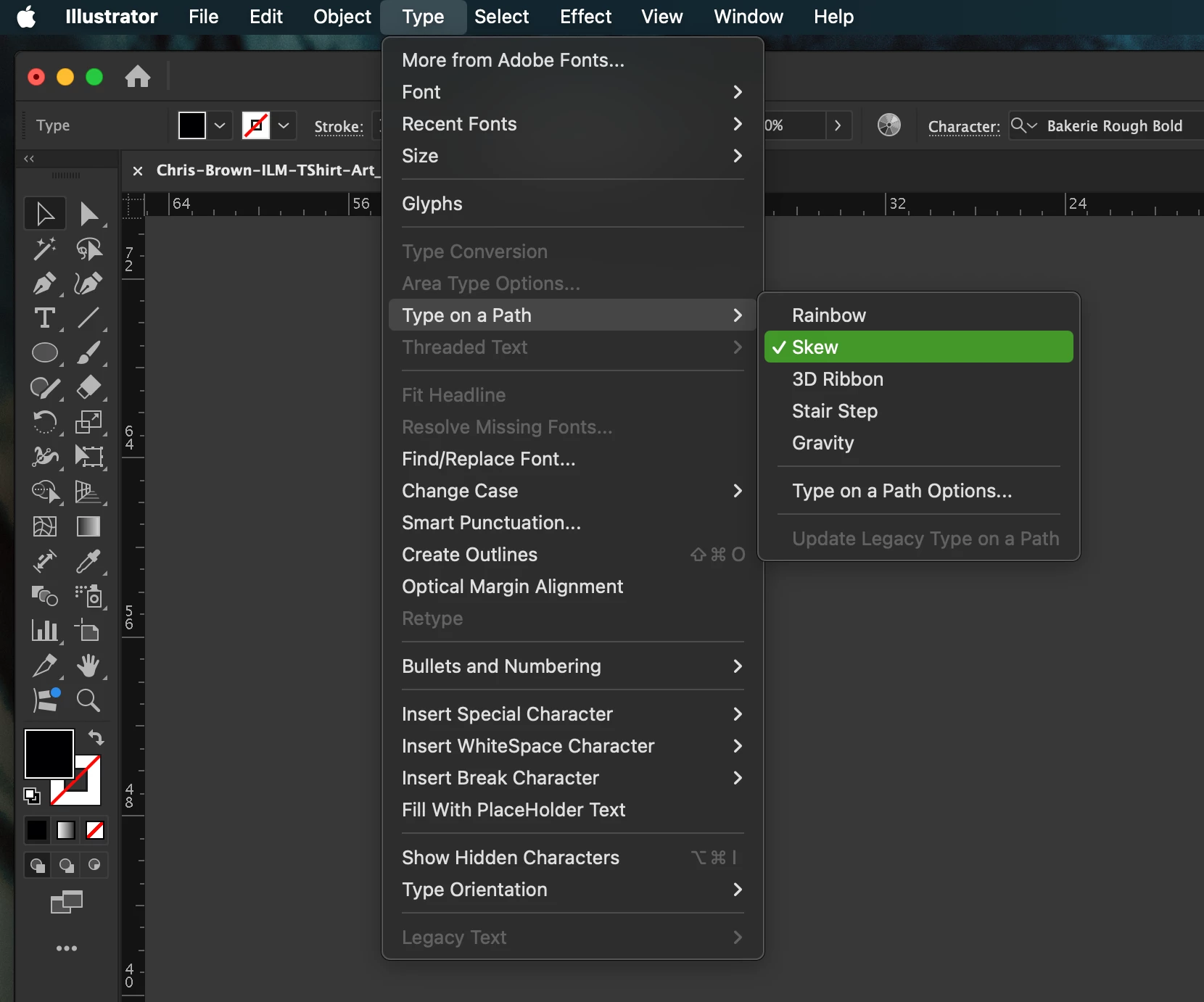Choose the Ellipse tool

coord(45,353)
